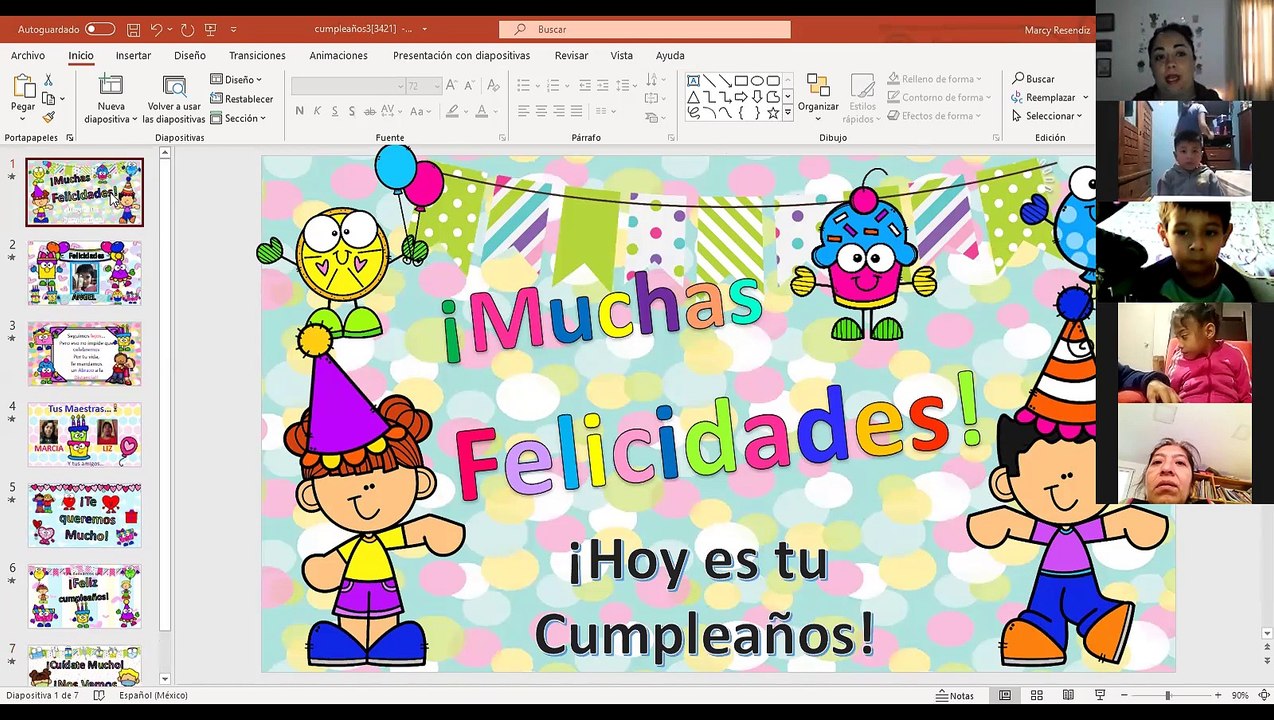Select the oval shape in gallery
Image resolution: width=1274 pixels, height=720 pixels.
(757, 80)
